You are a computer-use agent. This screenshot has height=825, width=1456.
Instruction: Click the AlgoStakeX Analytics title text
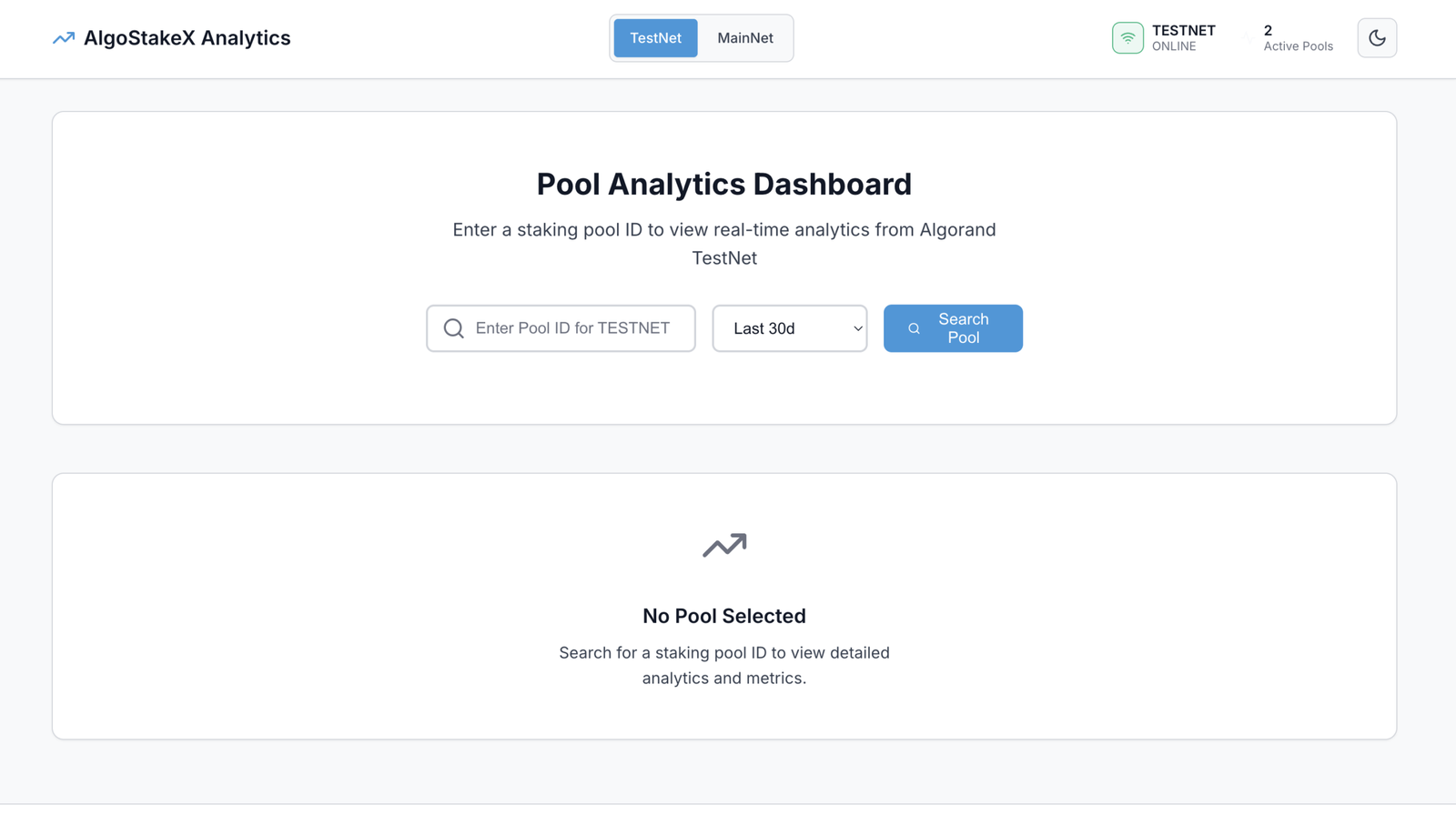(x=187, y=38)
